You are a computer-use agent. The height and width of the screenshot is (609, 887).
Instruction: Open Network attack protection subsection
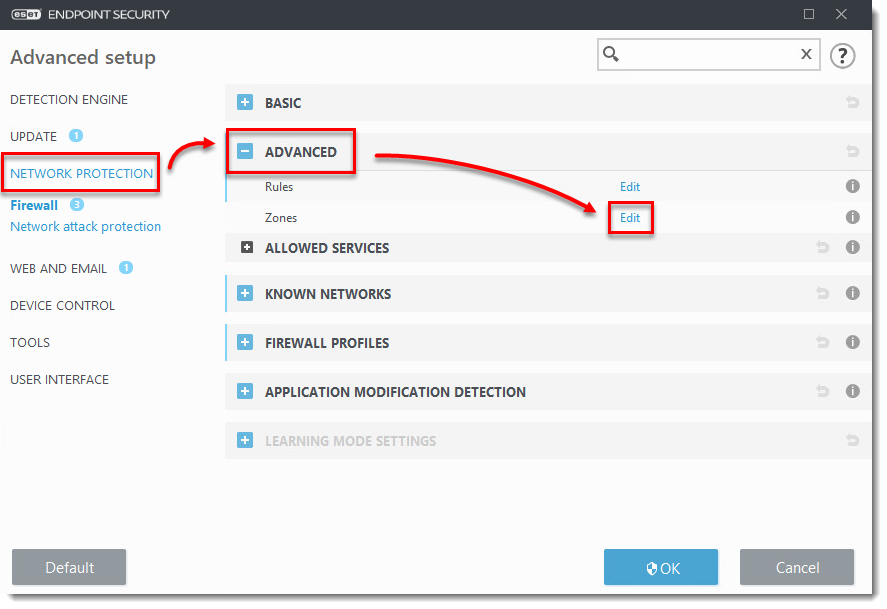click(x=85, y=226)
